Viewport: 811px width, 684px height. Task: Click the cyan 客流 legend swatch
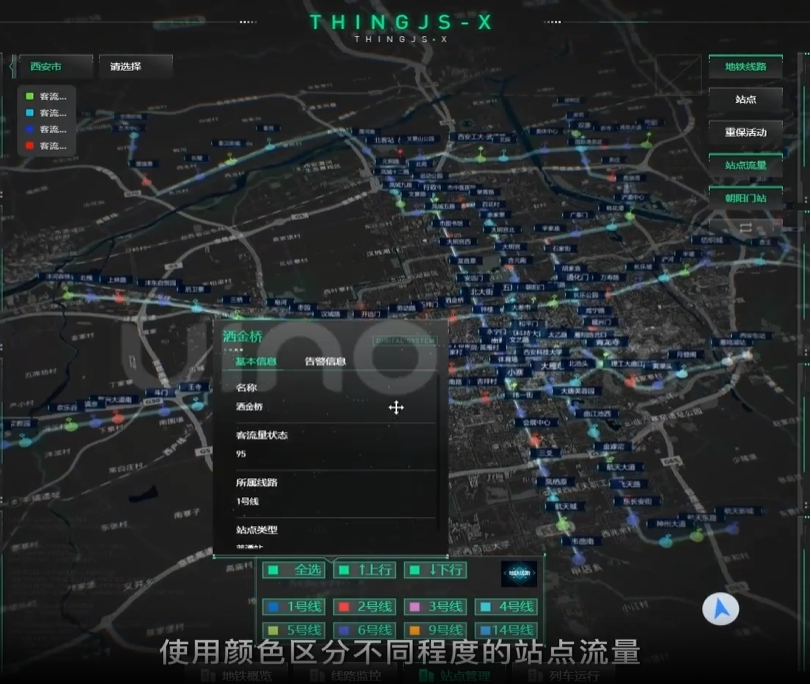(x=29, y=113)
